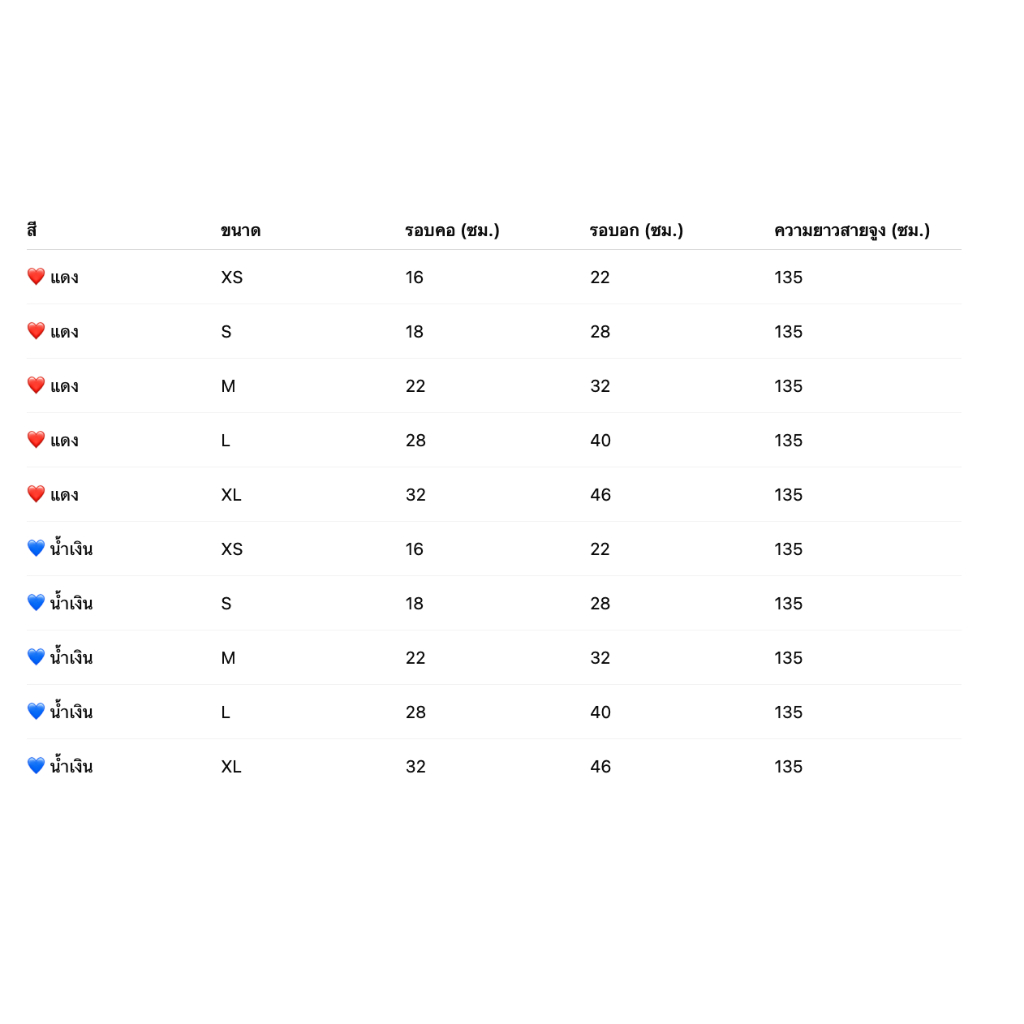The image size is (1024, 1024).
Task: Click chest value 32 in the blue M row
Action: tap(600, 658)
